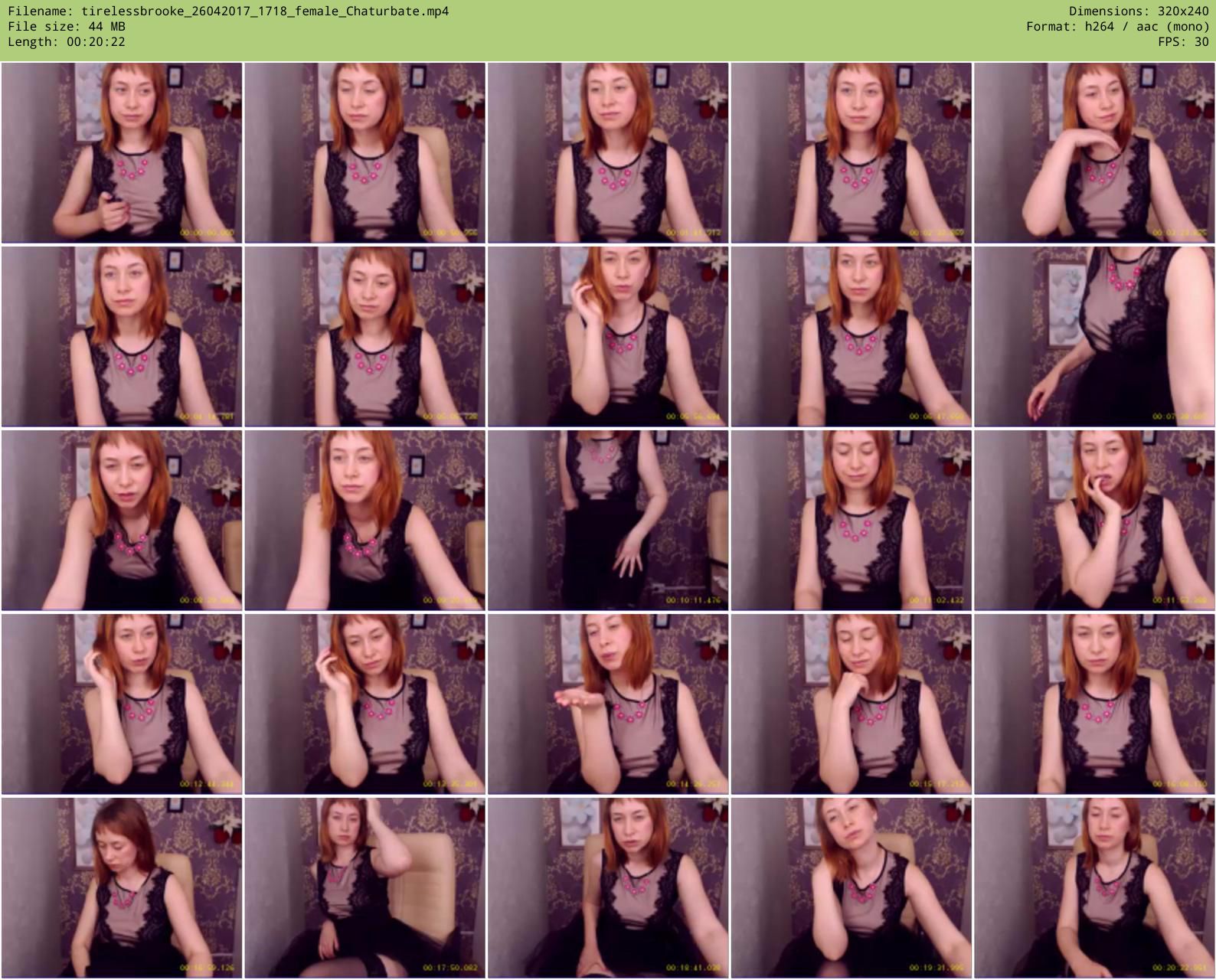Click the frame stamped 00:10:11.476
This screenshot has width=1216, height=980.
coord(608,521)
